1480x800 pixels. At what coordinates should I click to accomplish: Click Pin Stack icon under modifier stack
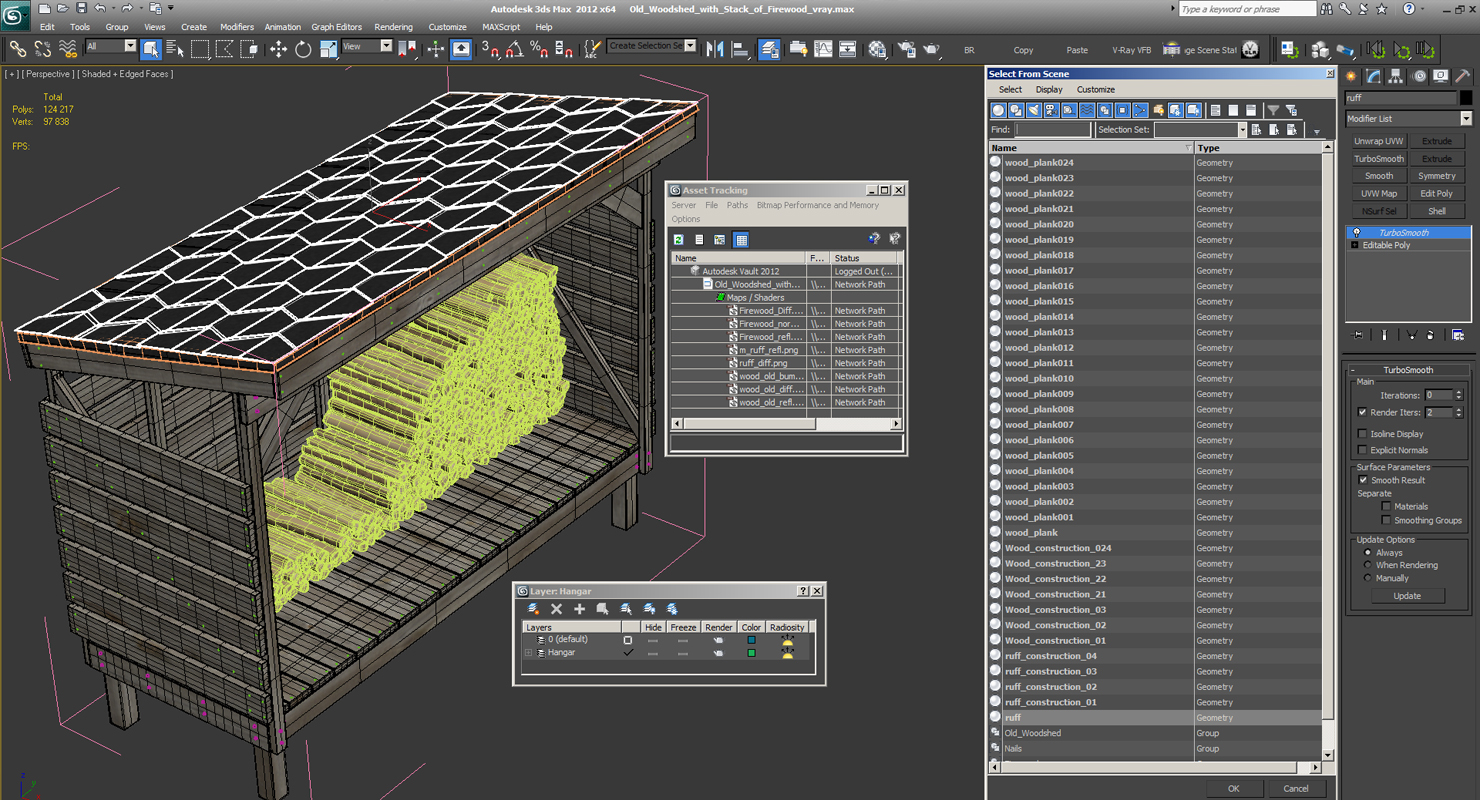tap(1358, 335)
